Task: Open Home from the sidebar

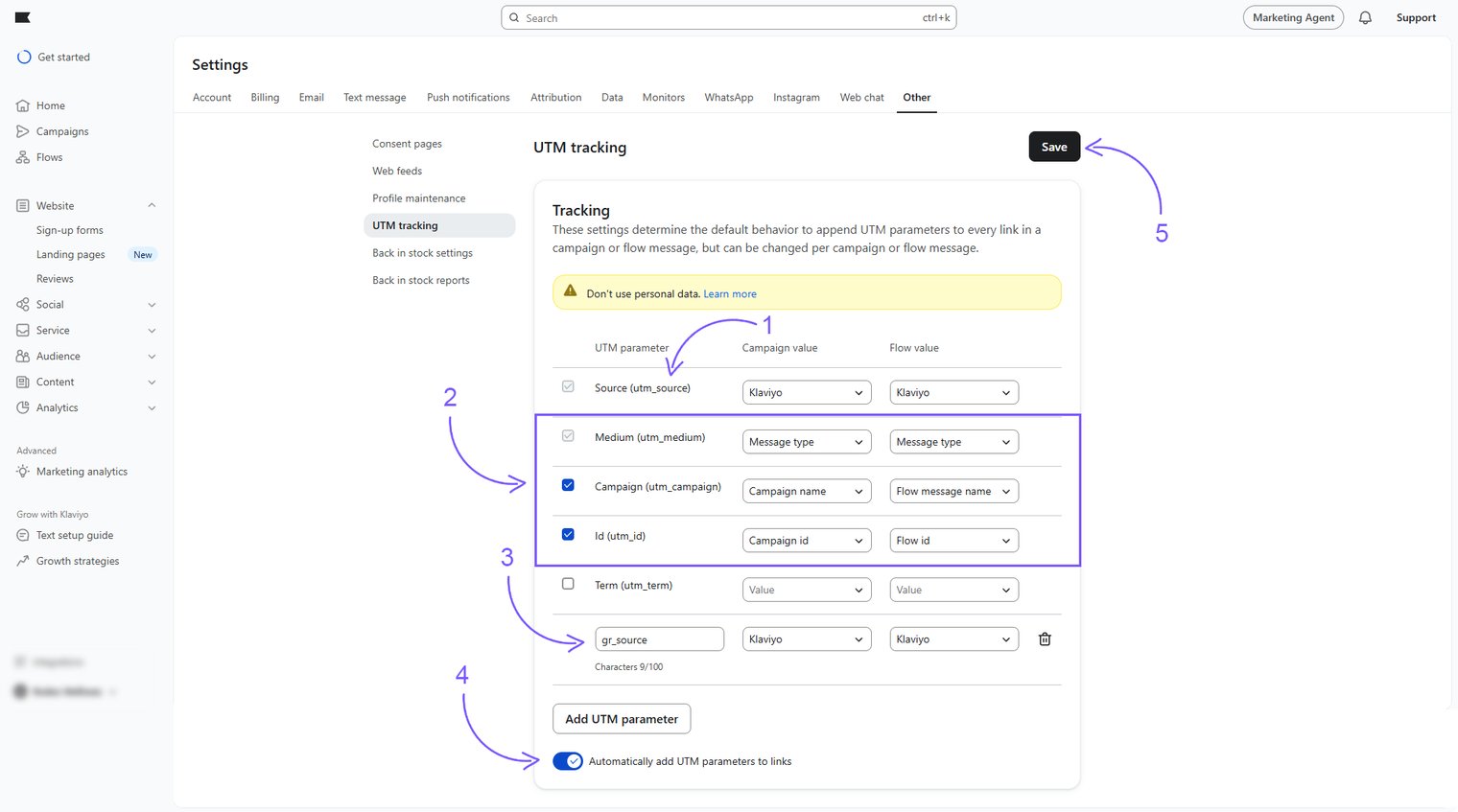Action: [50, 105]
